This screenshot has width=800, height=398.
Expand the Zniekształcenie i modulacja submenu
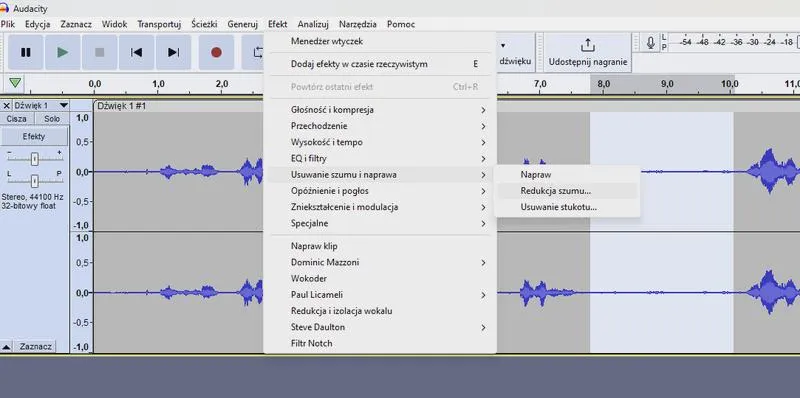[x=380, y=207]
